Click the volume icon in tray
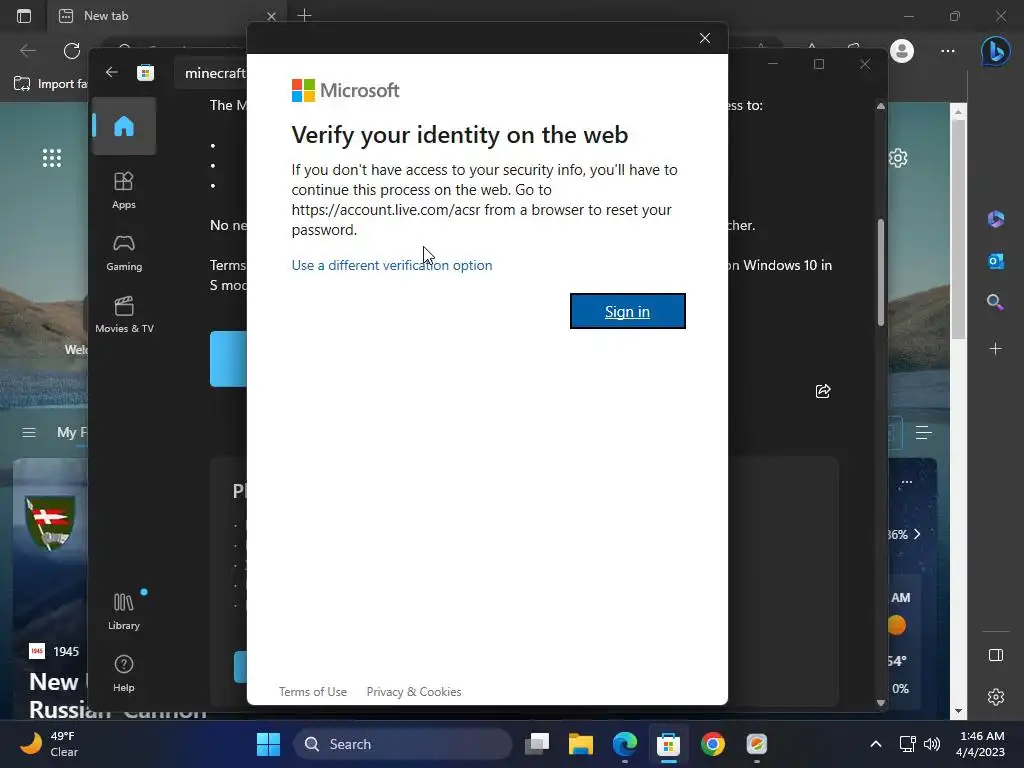1024x768 pixels. (x=932, y=744)
